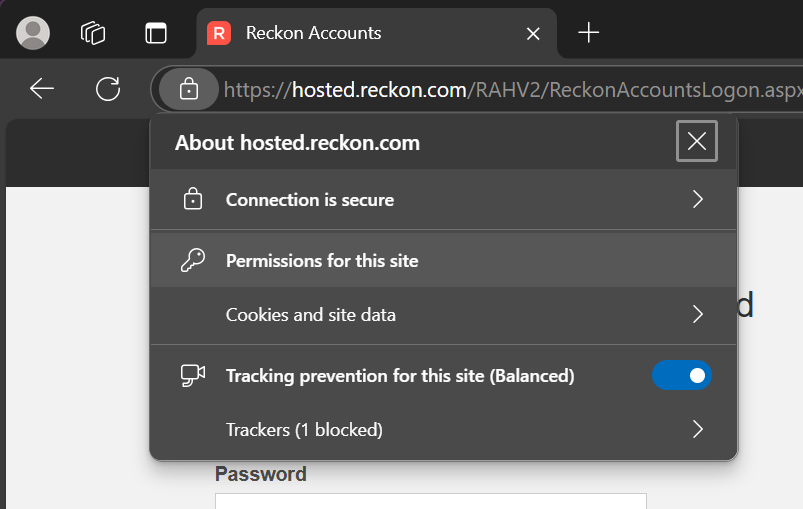Click the site info lock icon in address bar

tap(188, 89)
